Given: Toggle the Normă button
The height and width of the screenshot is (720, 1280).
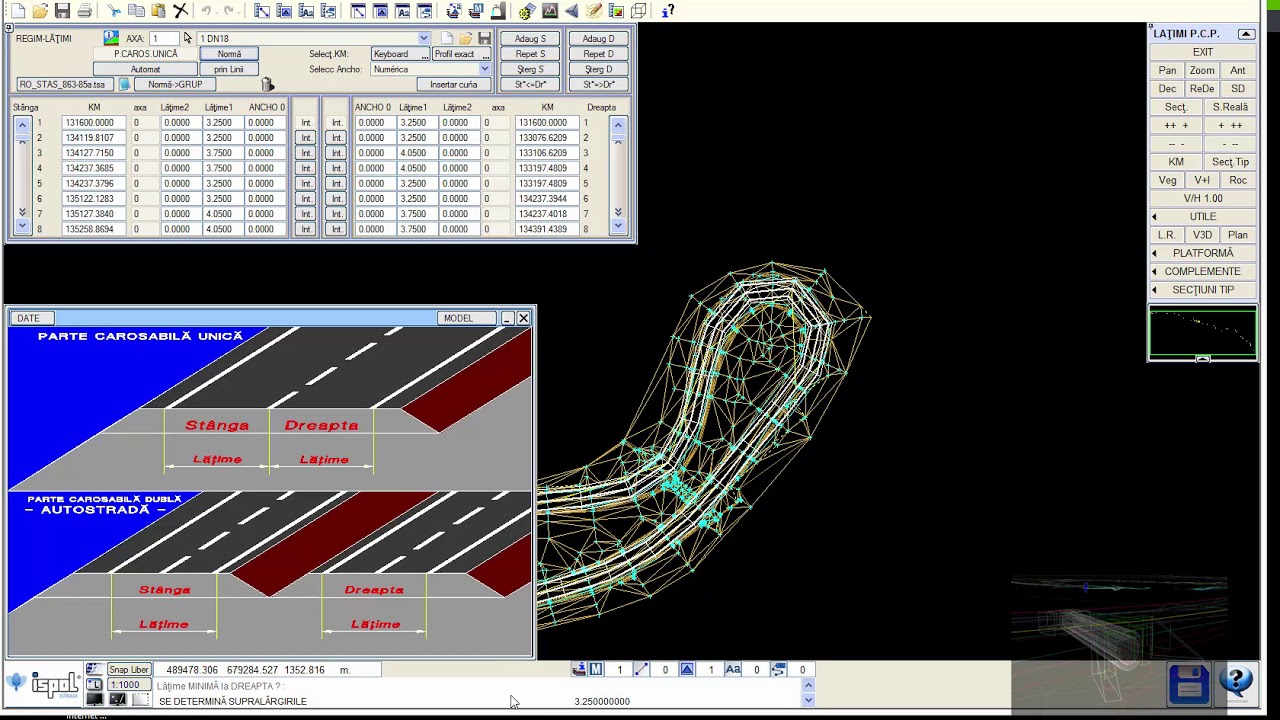Looking at the screenshot, I should [x=229, y=54].
